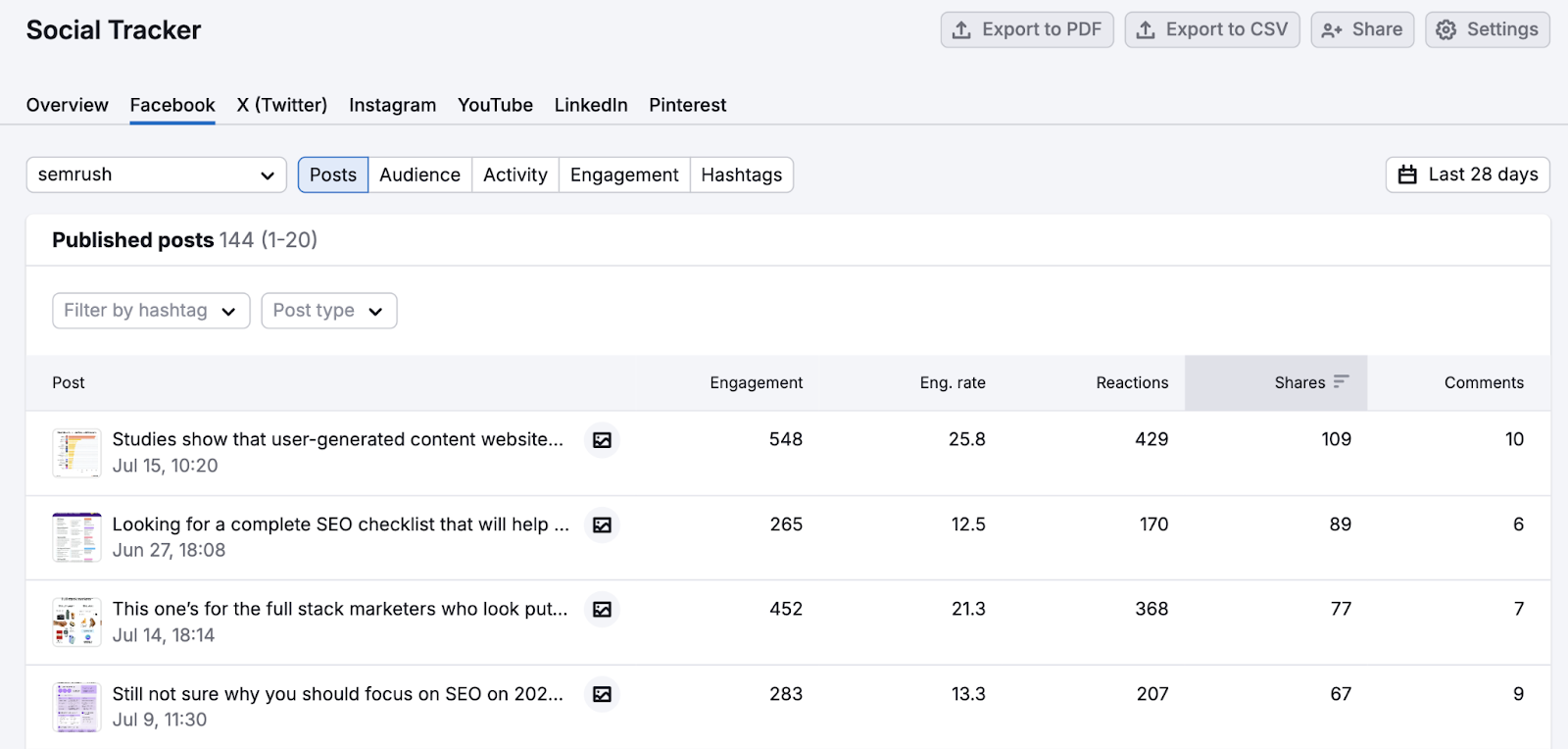Sort by the Engagement column
The width and height of the screenshot is (1568, 749).
756,382
